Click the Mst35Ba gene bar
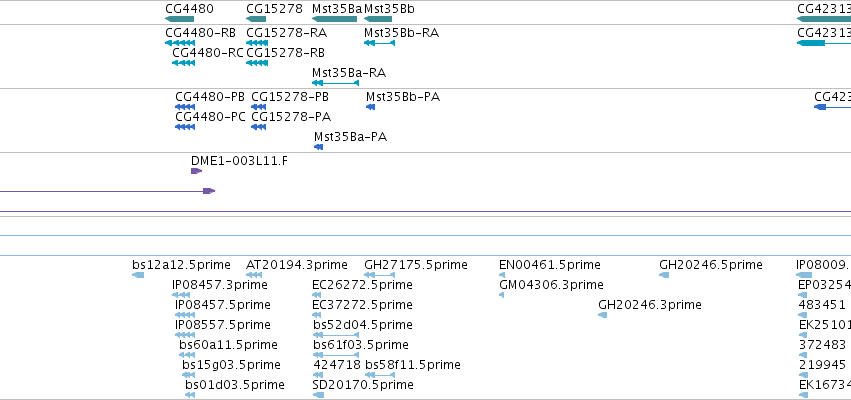Screen dimensions: 851x400 click(334, 19)
